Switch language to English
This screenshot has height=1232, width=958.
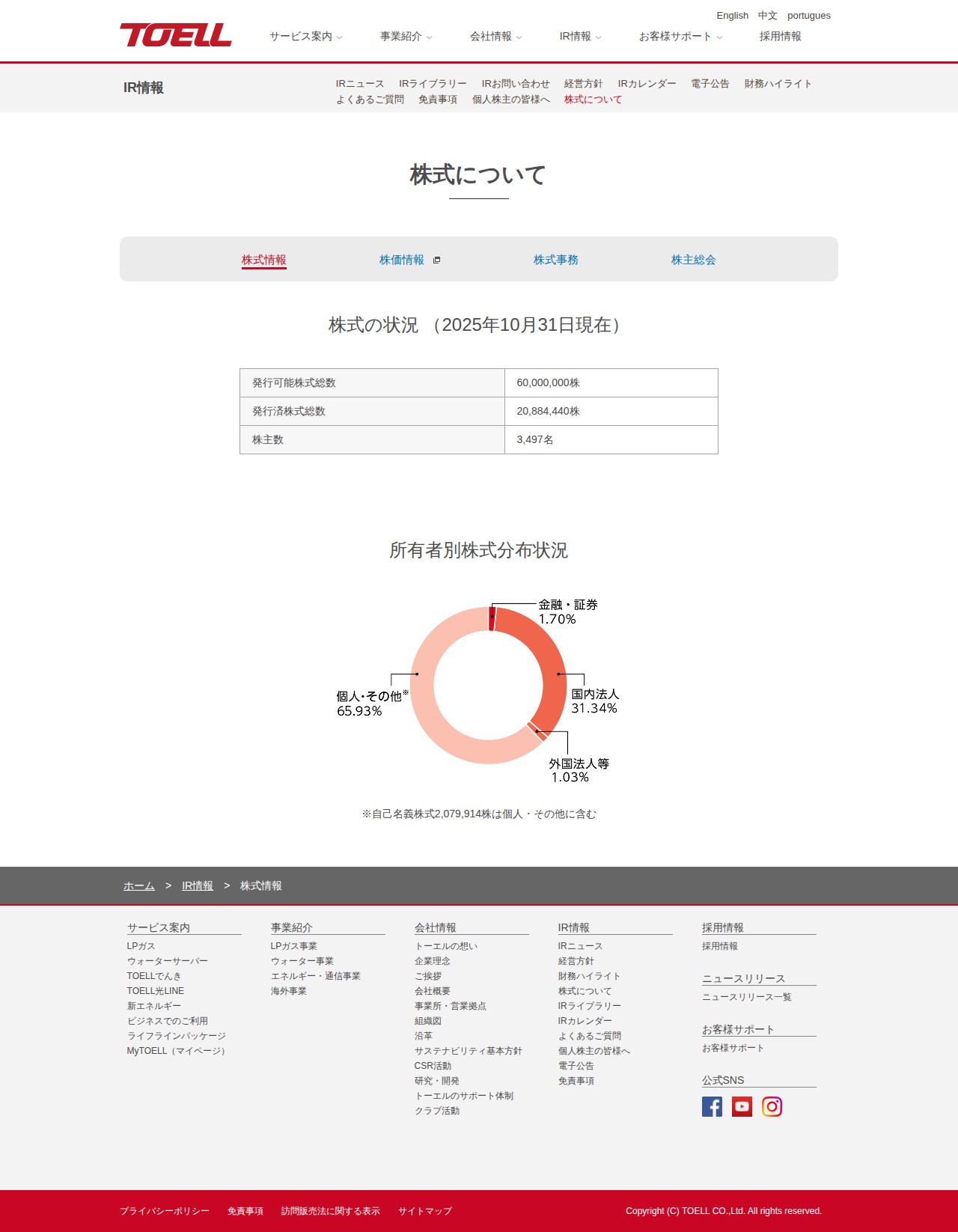click(732, 15)
